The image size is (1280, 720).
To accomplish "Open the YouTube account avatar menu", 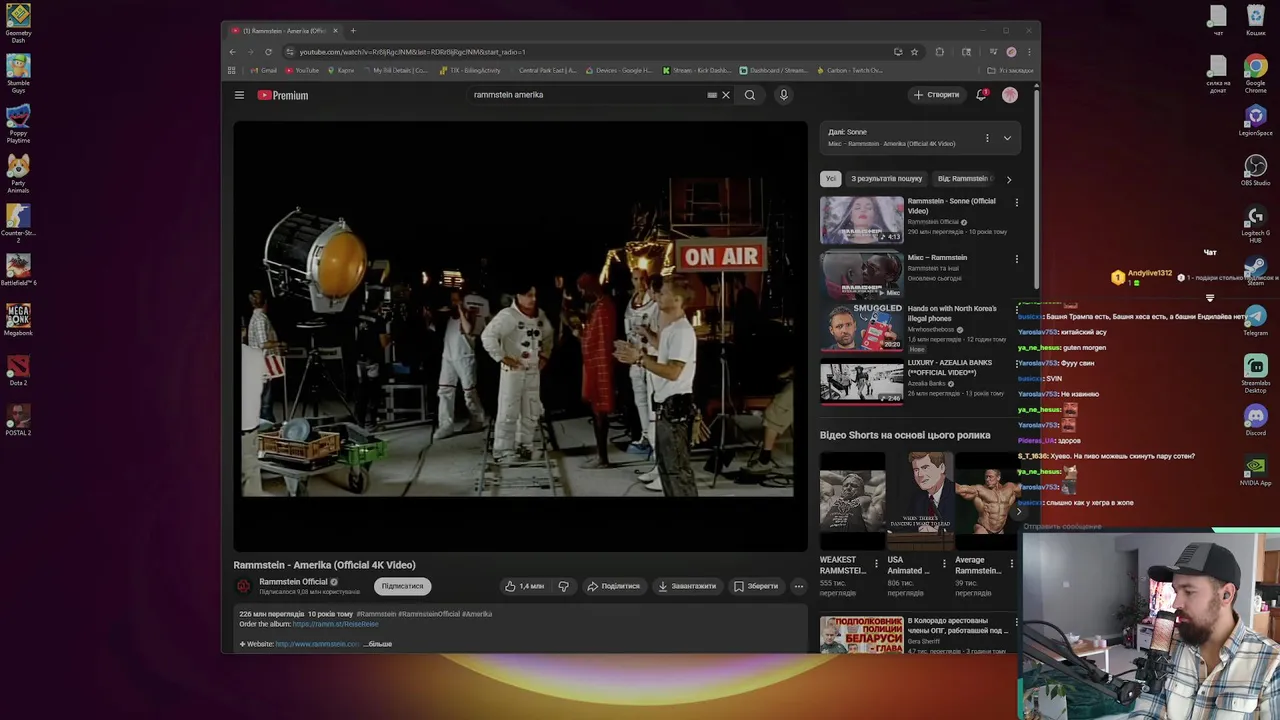I will (1010, 95).
